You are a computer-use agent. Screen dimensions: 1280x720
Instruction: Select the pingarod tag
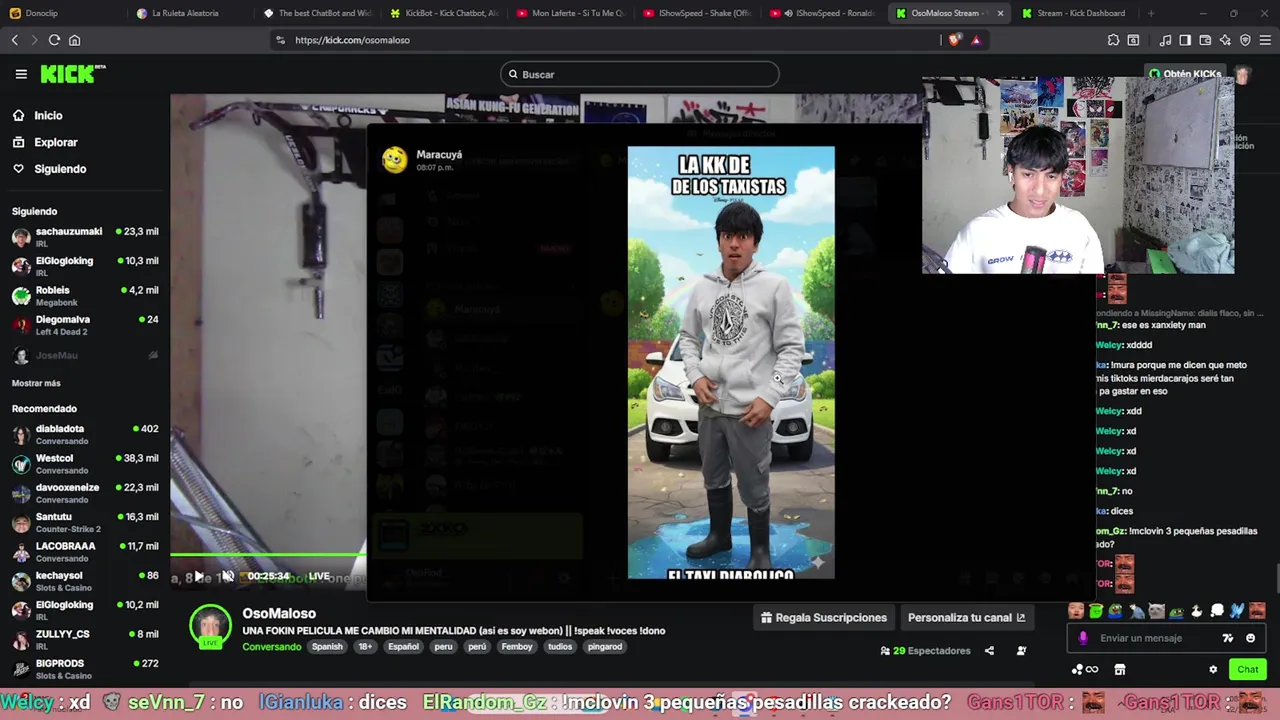pyautogui.click(x=605, y=647)
